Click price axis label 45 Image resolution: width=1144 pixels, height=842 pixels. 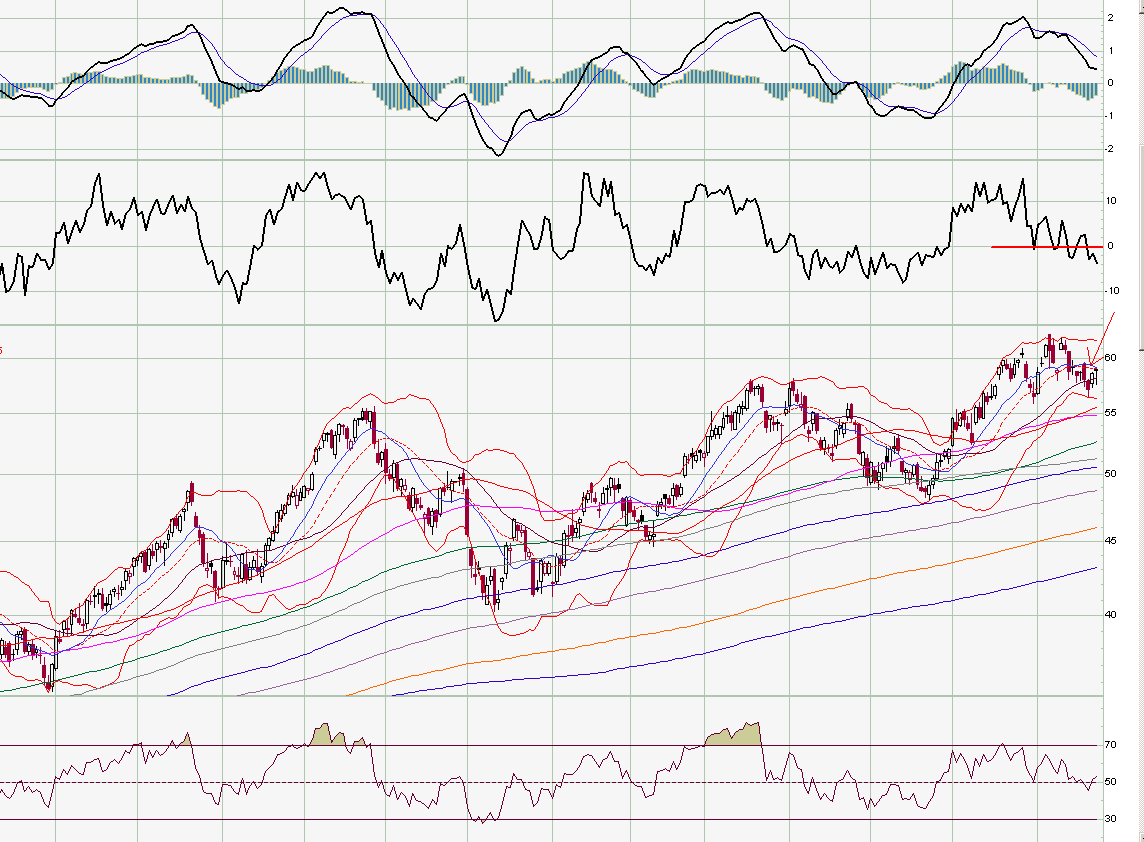click(1110, 541)
